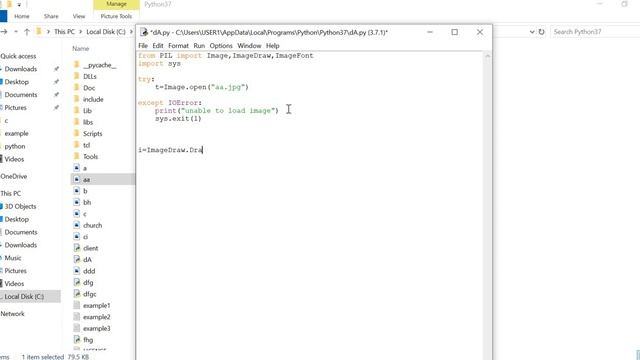
Task: Select the Lib folder icon
Action: 76,111
